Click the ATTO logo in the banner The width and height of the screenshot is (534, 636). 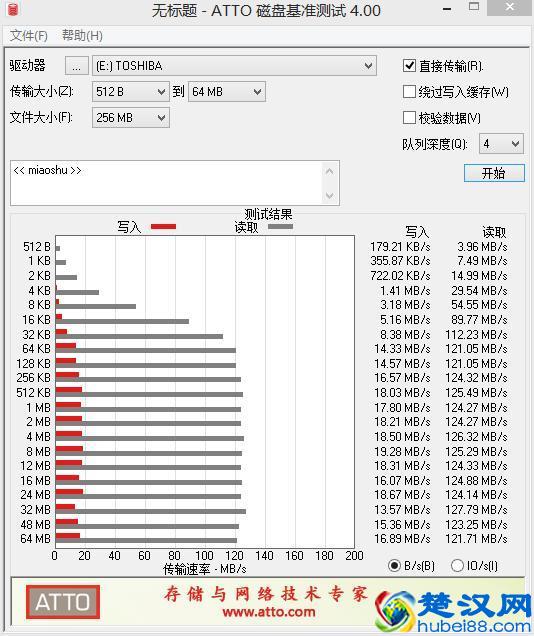pos(63,602)
